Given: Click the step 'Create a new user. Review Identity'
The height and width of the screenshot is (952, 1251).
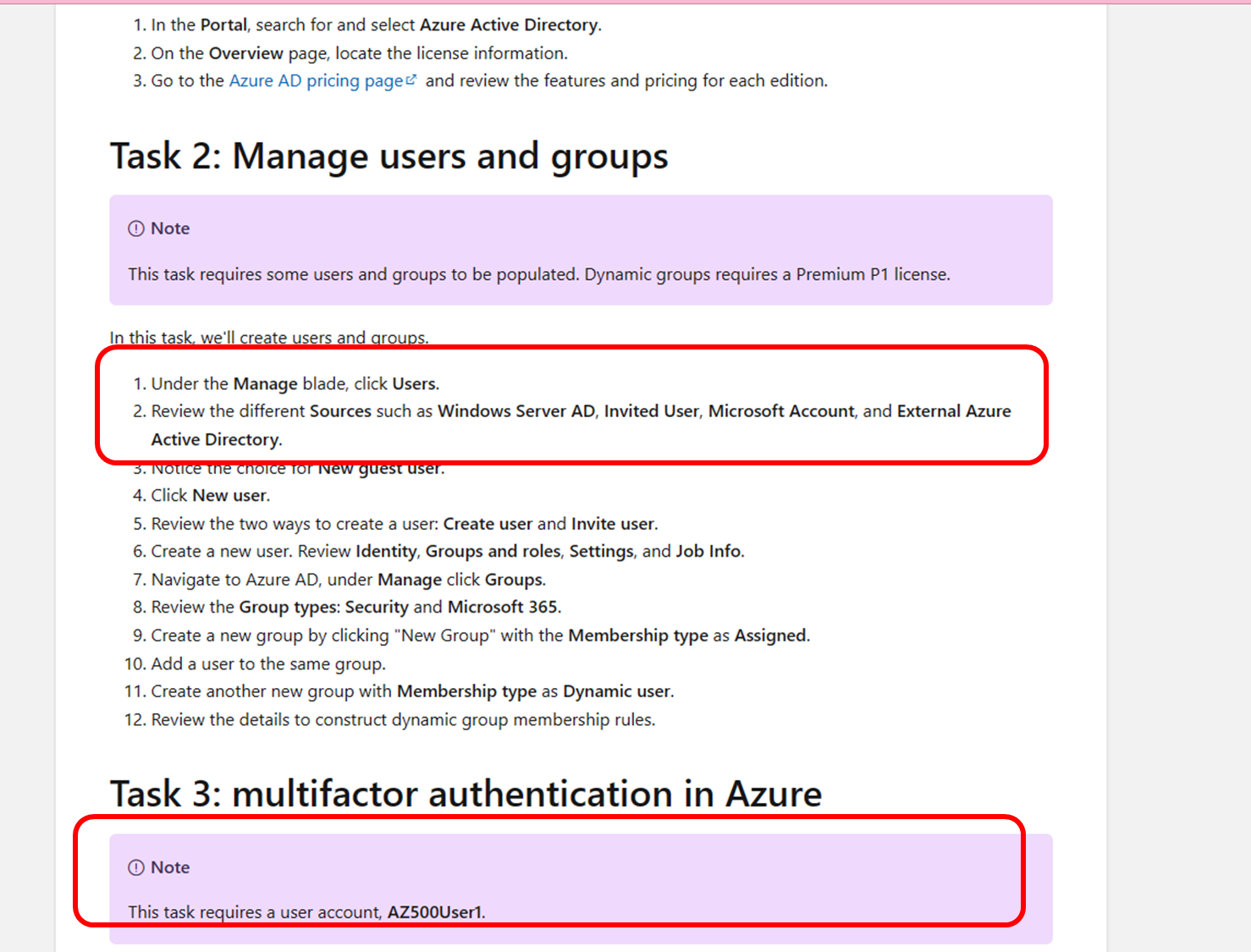Looking at the screenshot, I should 448,551.
